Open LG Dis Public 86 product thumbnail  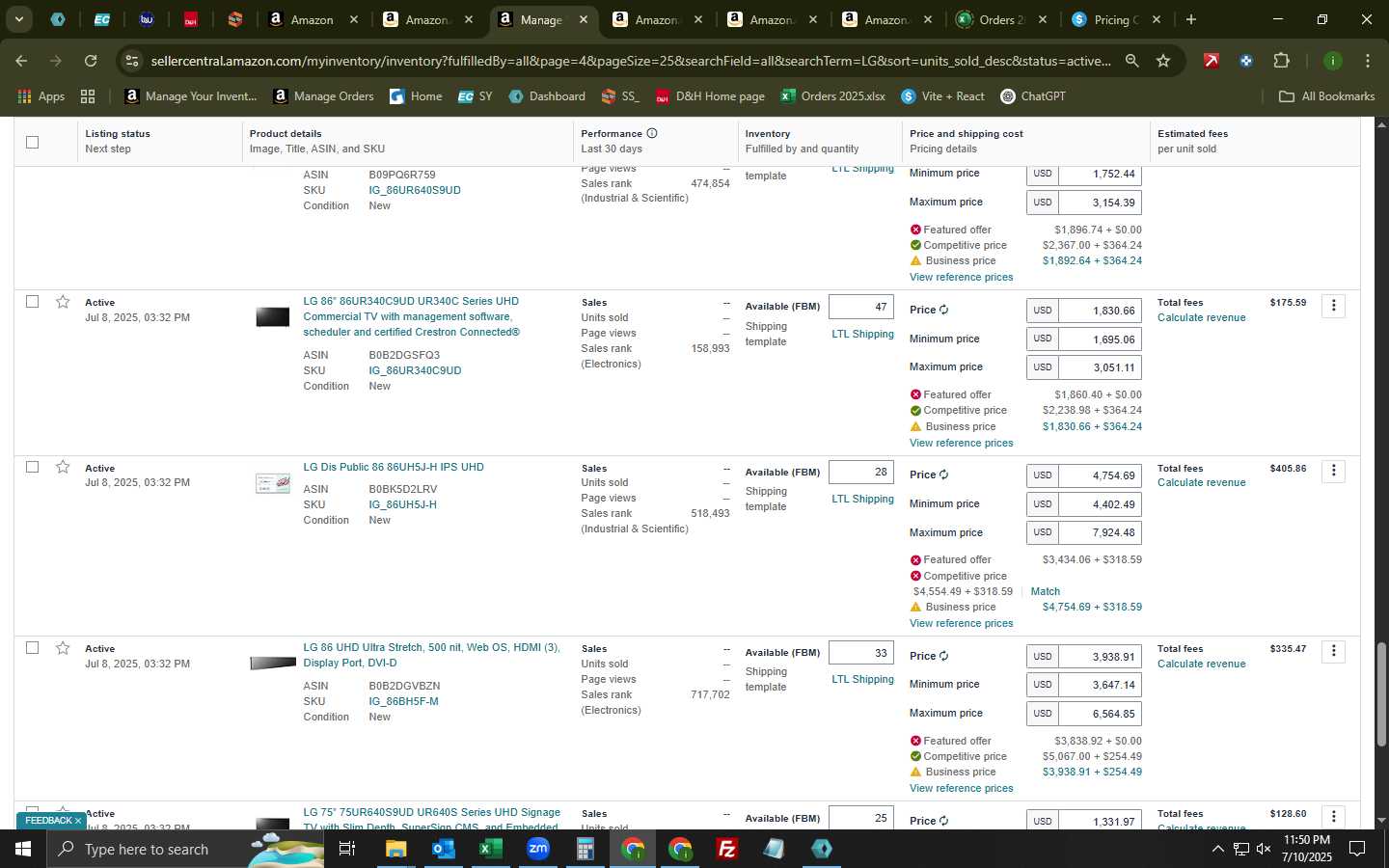click(x=273, y=483)
